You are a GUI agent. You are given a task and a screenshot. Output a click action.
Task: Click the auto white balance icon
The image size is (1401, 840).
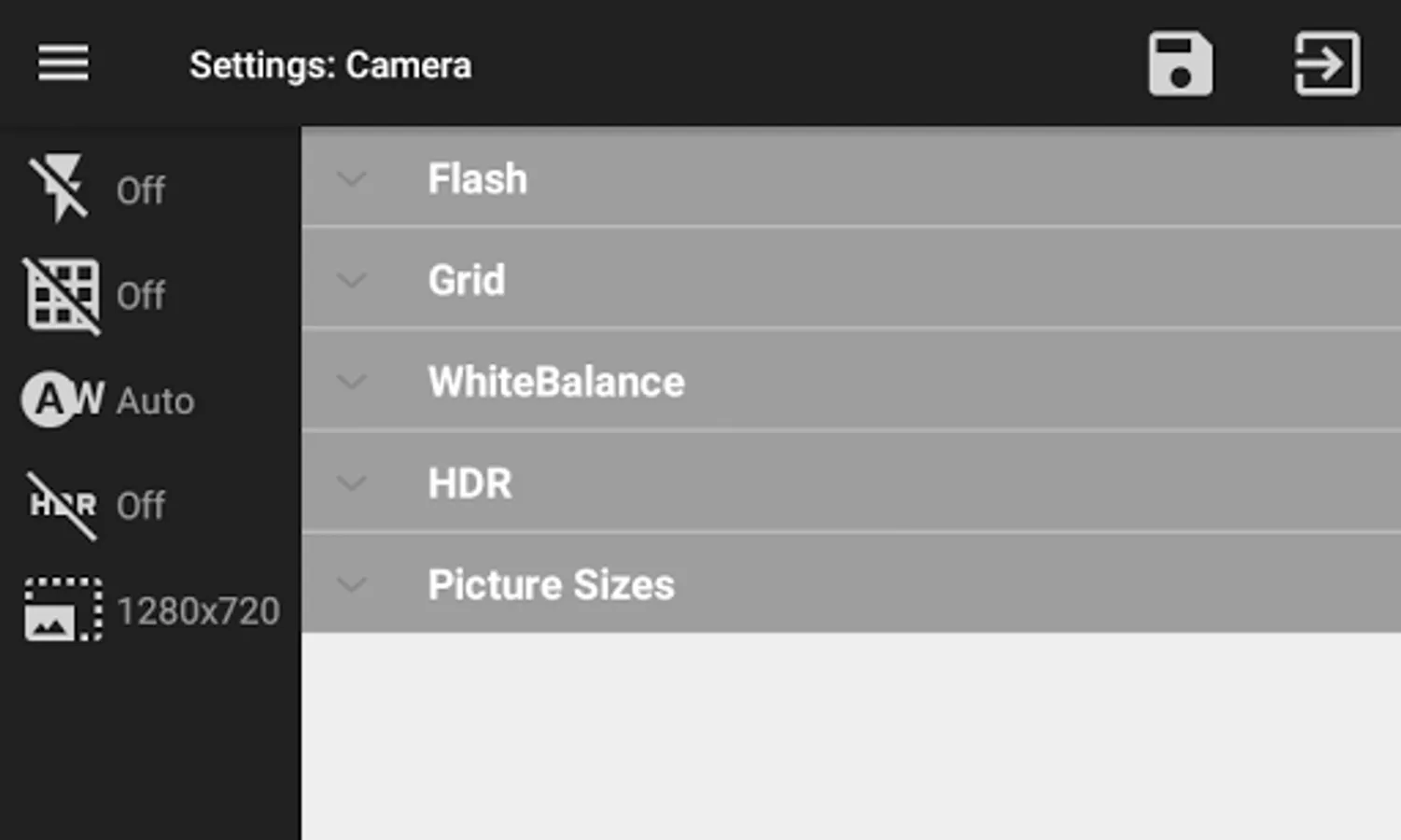click(62, 399)
